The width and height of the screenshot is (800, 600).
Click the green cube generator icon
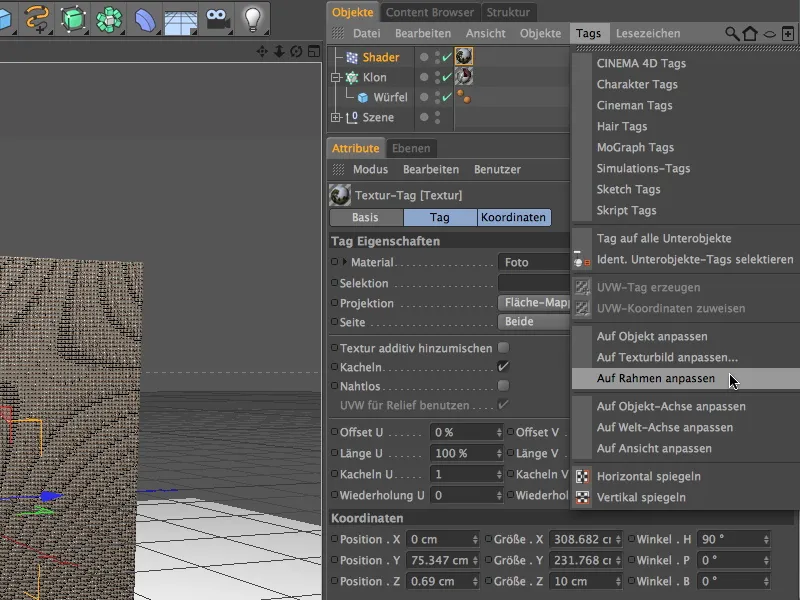pyautogui.click(x=73, y=19)
